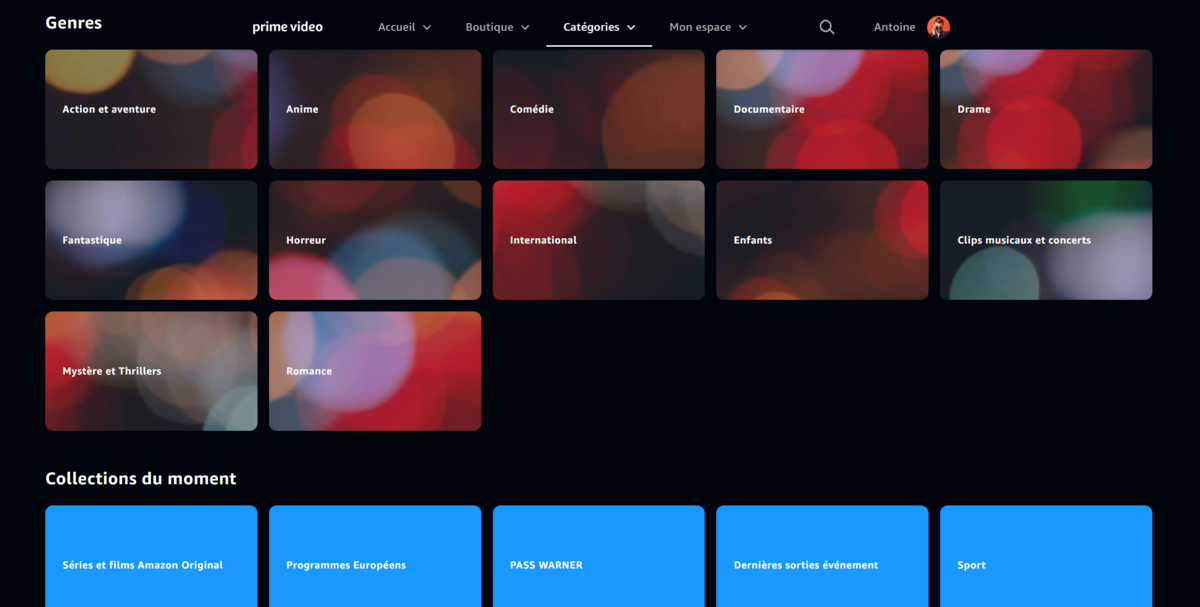Screen dimensions: 1200x607
Task: Open Séries et films Amazon Original collection
Action: click(151, 556)
